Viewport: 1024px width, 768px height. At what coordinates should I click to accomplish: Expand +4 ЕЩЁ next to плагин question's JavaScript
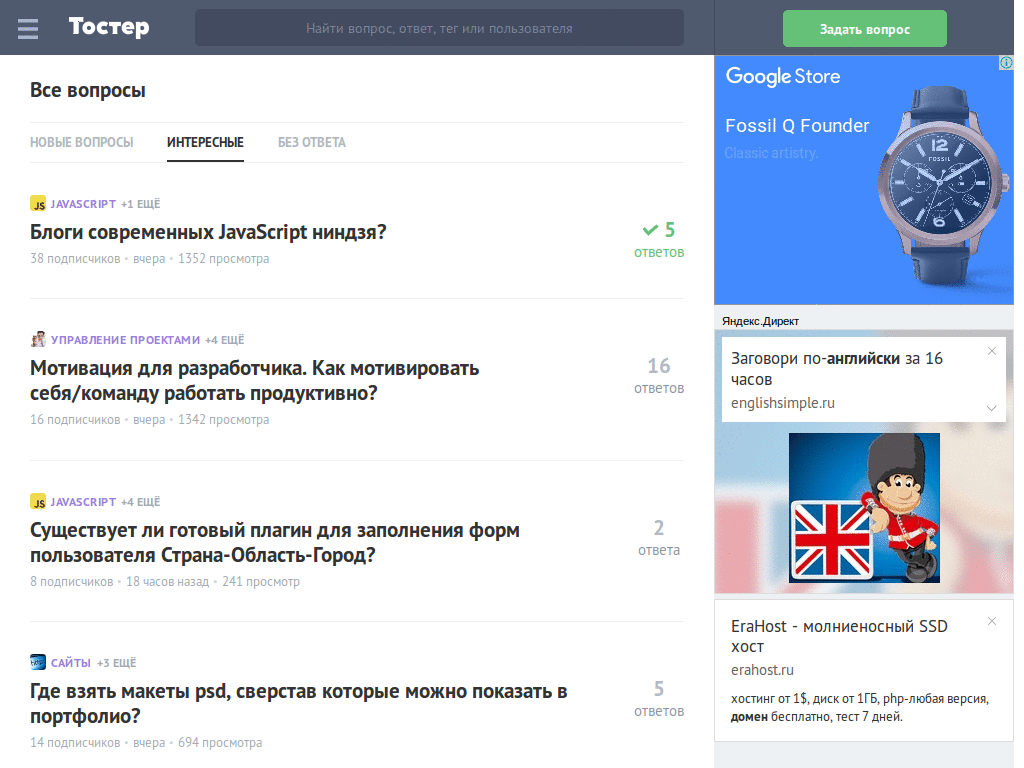[140, 502]
